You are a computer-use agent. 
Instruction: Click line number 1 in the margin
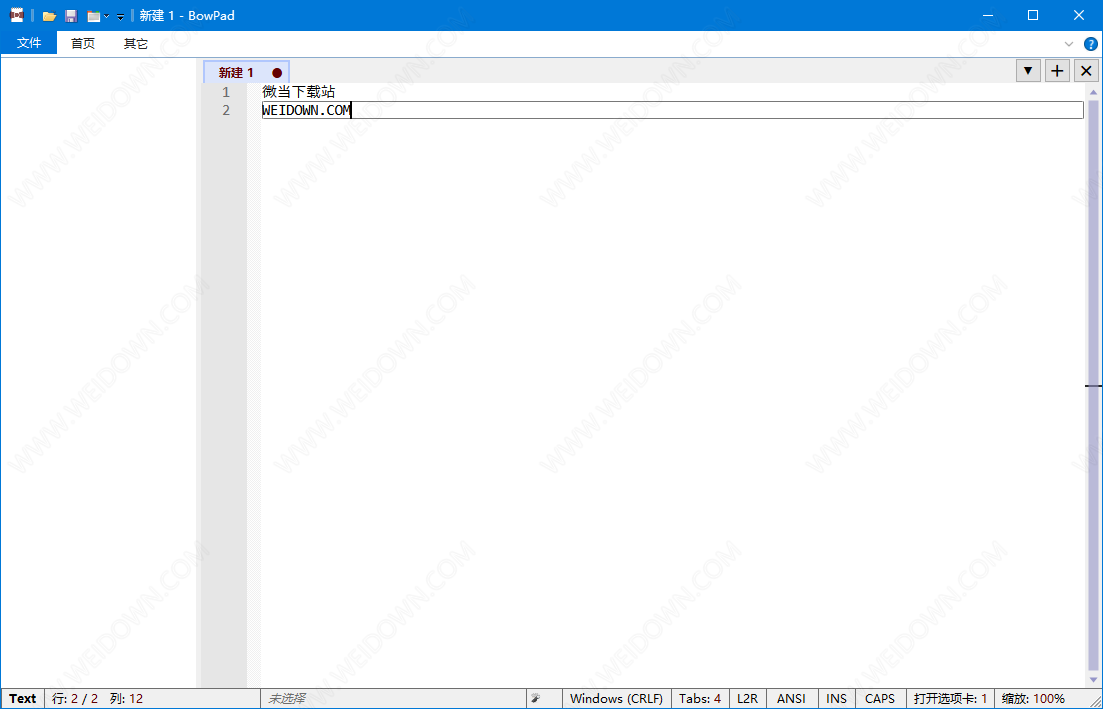226,91
